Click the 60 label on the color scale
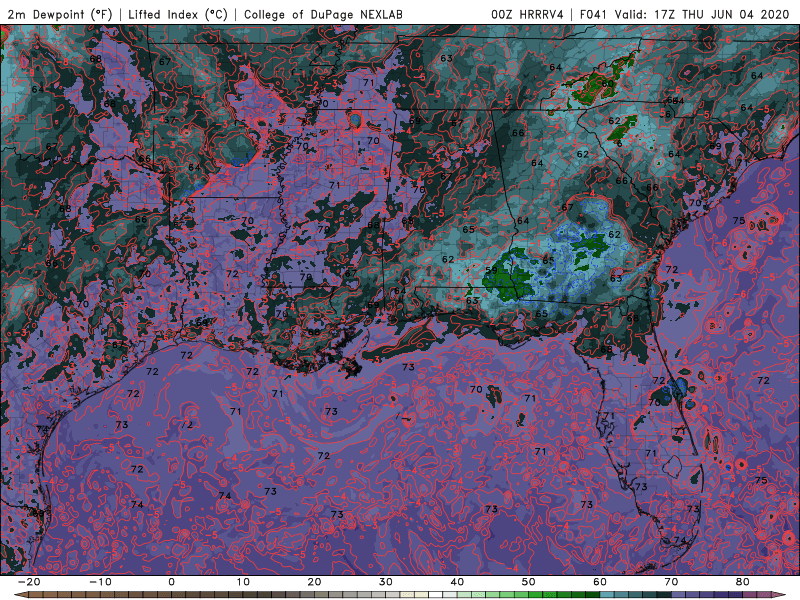The image size is (800, 600). pyautogui.click(x=600, y=582)
